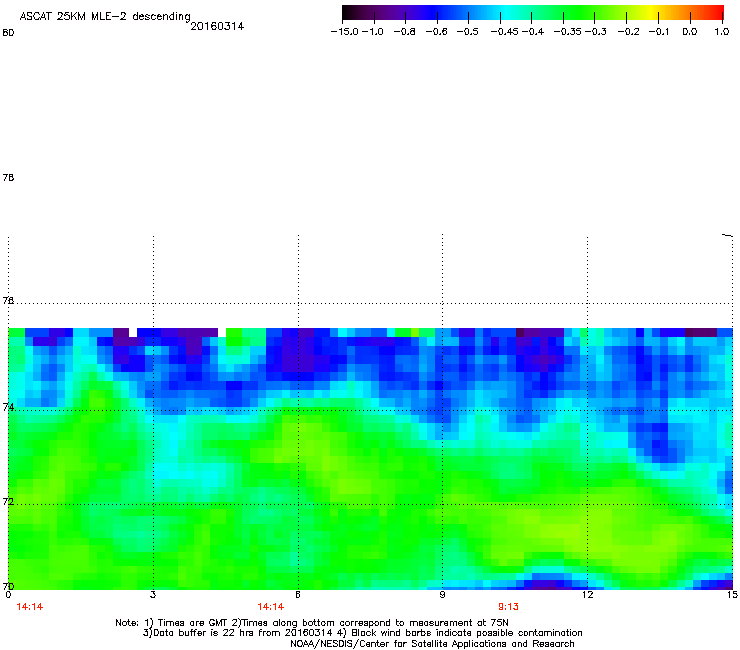Select the 72 latitude axis label

coord(8,501)
